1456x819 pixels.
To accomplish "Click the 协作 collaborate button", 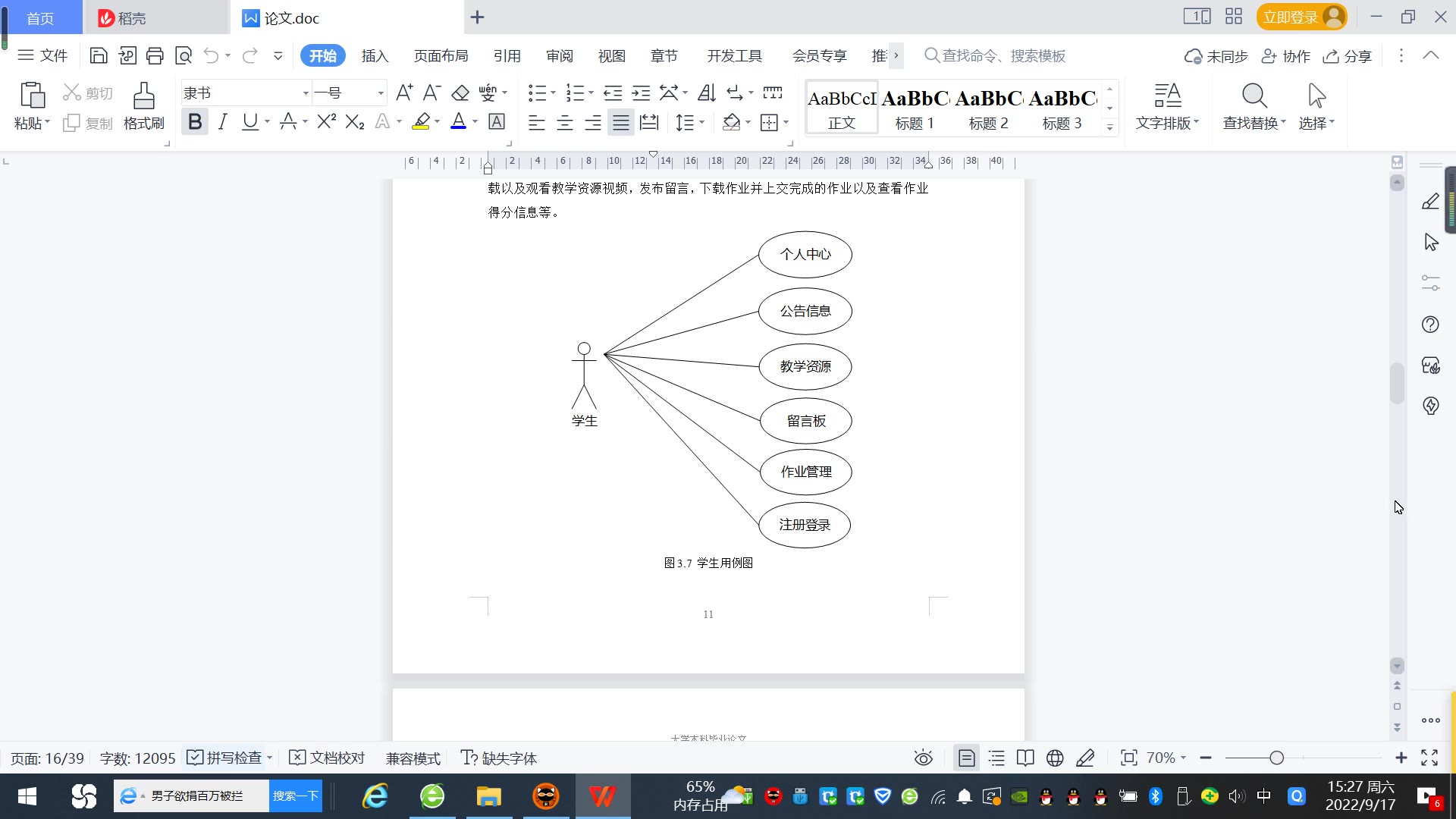I will tap(1285, 56).
